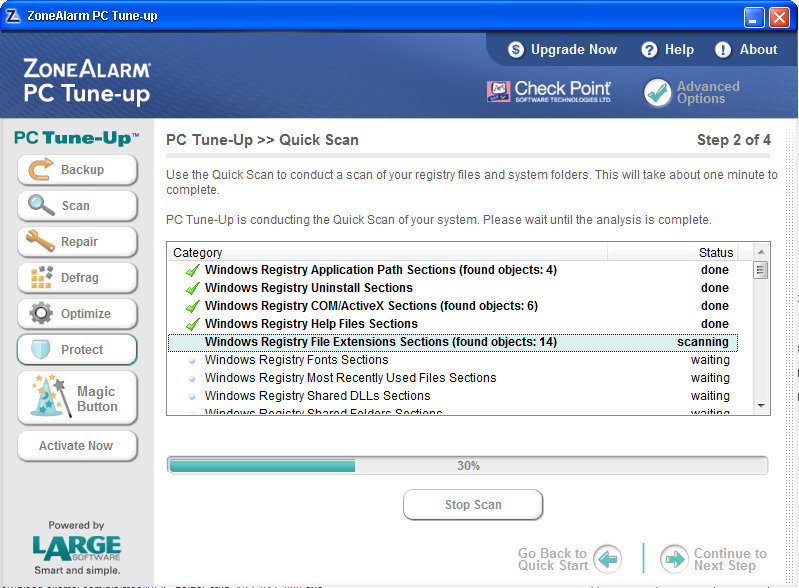Click the Large Software logo
This screenshot has height=588, width=799.
pyautogui.click(x=76, y=548)
